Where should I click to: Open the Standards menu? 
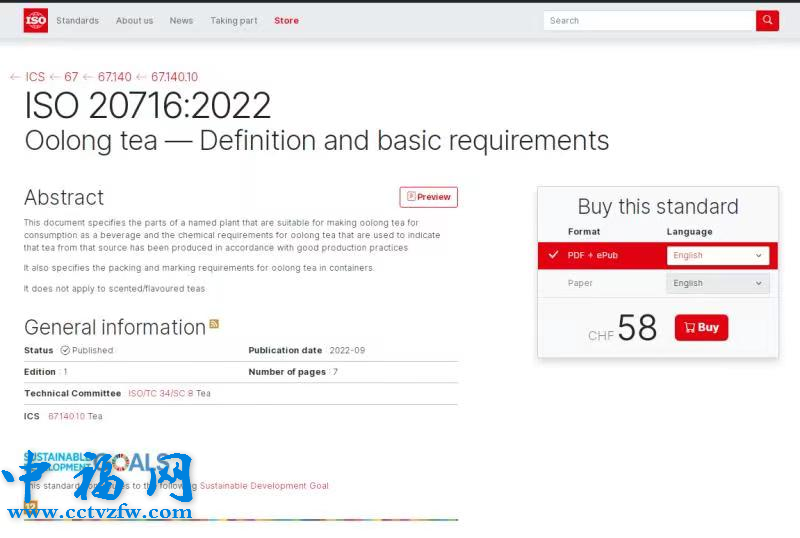(x=78, y=20)
